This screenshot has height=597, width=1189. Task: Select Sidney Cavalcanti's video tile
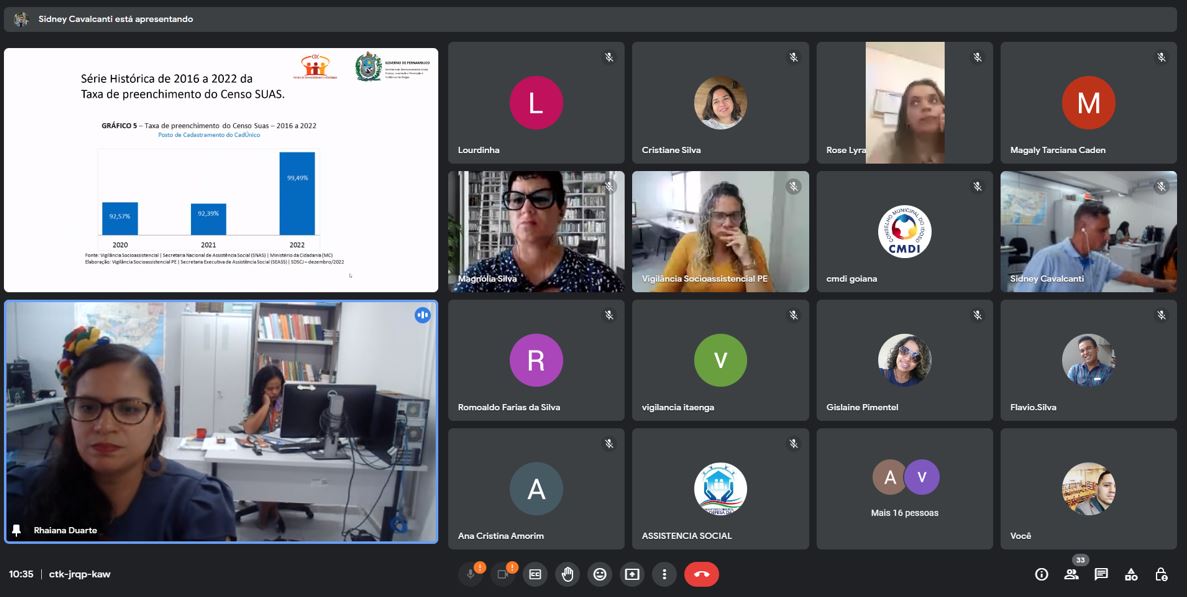tap(1088, 231)
